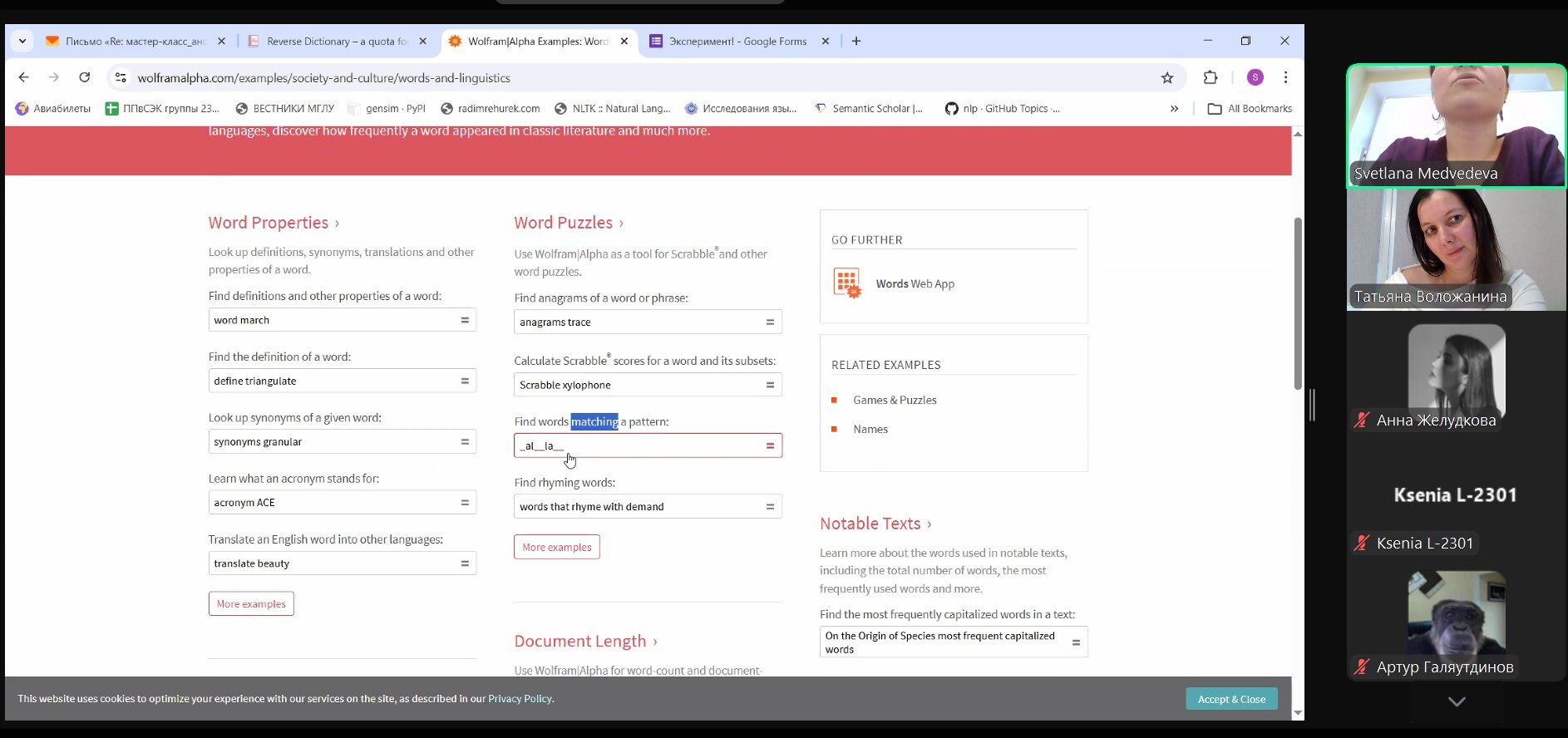This screenshot has height=738, width=1568.
Task: Expand participant list with the down chevron
Action: pyautogui.click(x=1457, y=701)
